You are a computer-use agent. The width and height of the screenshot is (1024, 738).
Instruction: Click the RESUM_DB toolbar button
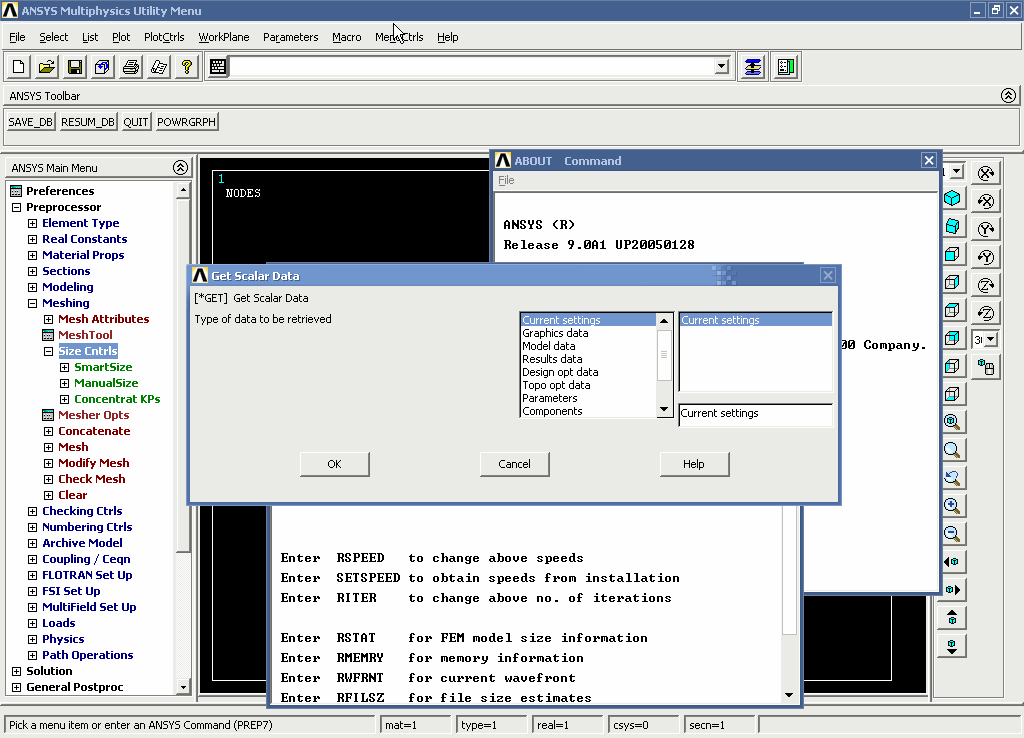88,122
